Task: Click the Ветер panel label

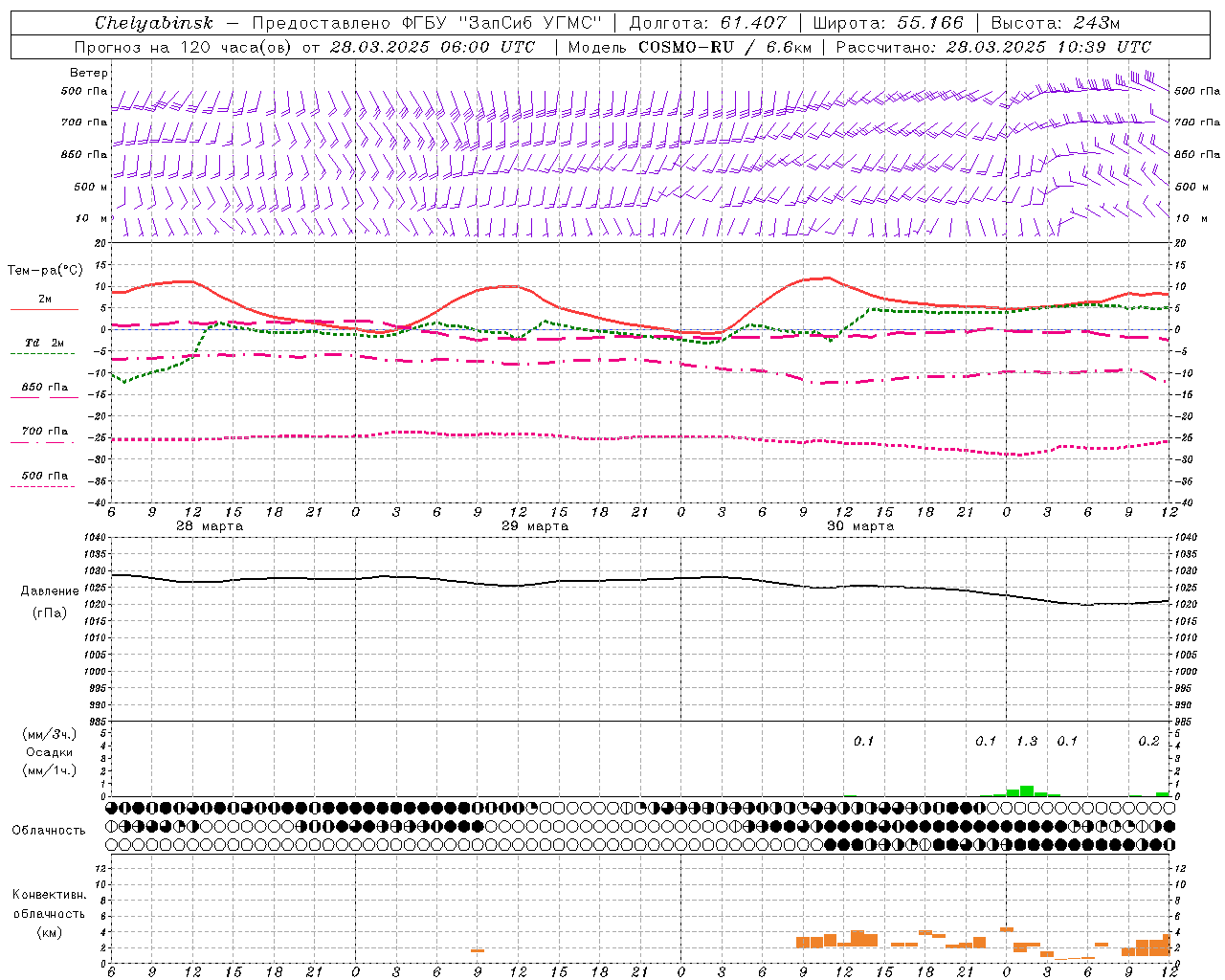Action: [x=89, y=73]
